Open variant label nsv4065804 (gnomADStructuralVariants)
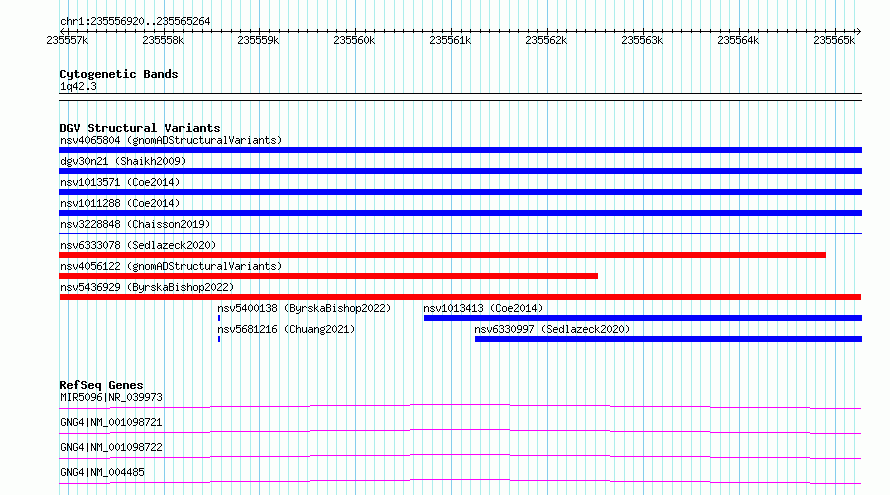890x495 pixels. pos(171,140)
